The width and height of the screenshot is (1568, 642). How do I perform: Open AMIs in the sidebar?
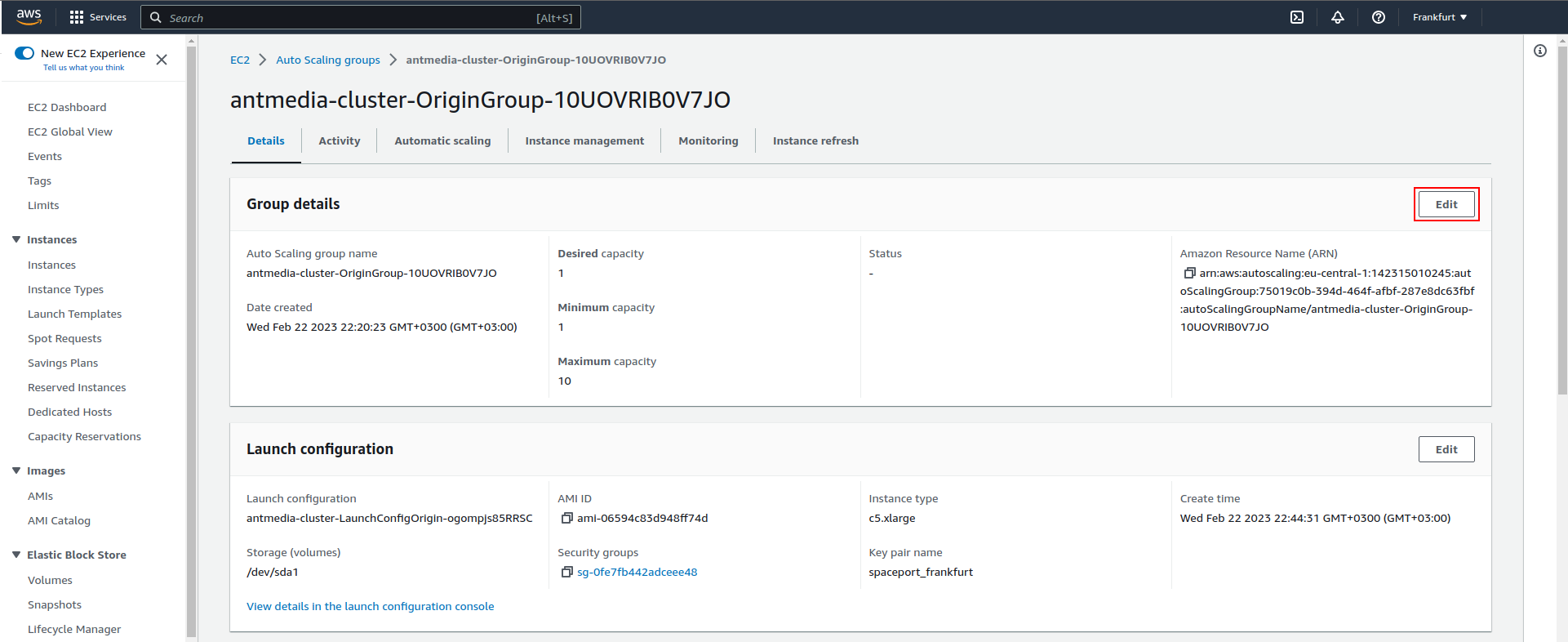(x=40, y=496)
